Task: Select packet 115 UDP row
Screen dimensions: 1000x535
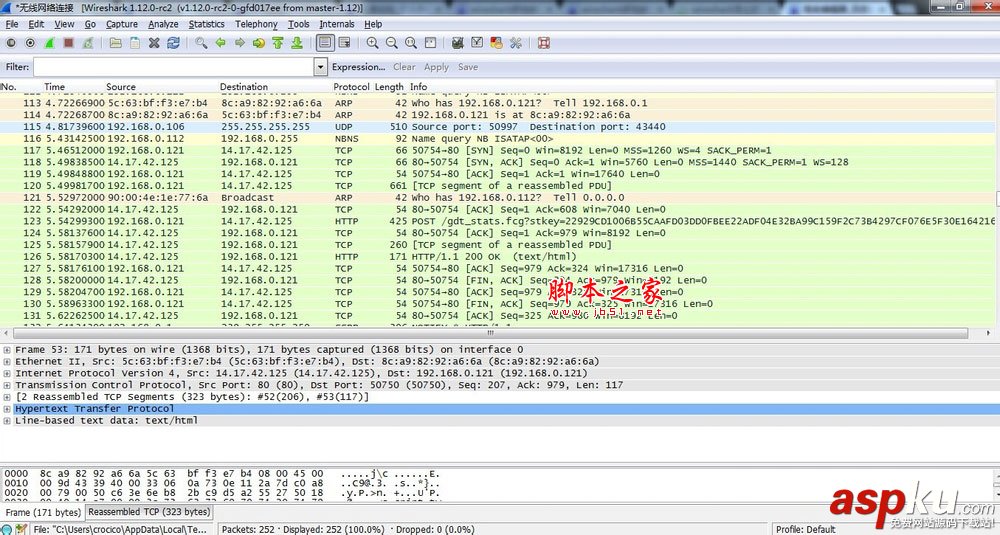Action: (x=497, y=127)
